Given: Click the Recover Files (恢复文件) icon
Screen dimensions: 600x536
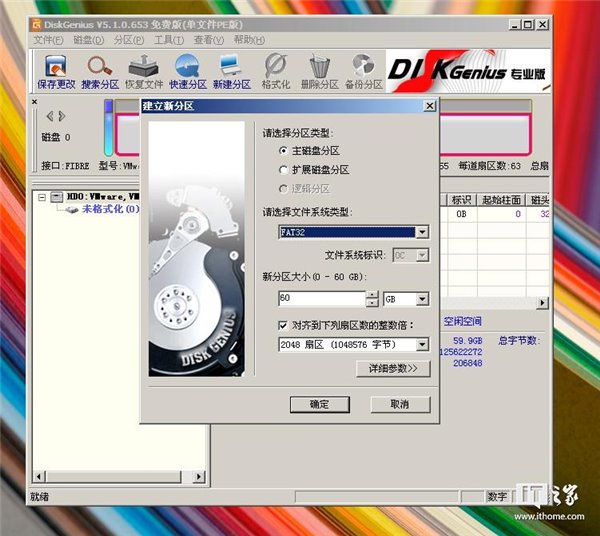Looking at the screenshot, I should click(144, 72).
